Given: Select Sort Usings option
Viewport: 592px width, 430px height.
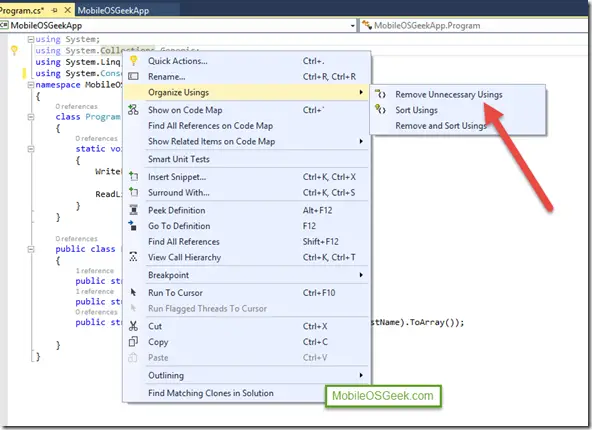Looking at the screenshot, I should coord(458,110).
